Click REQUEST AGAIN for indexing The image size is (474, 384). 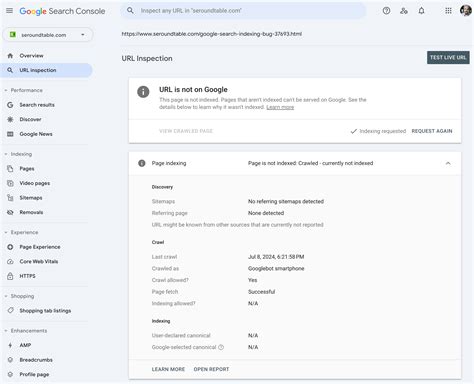[x=432, y=131]
